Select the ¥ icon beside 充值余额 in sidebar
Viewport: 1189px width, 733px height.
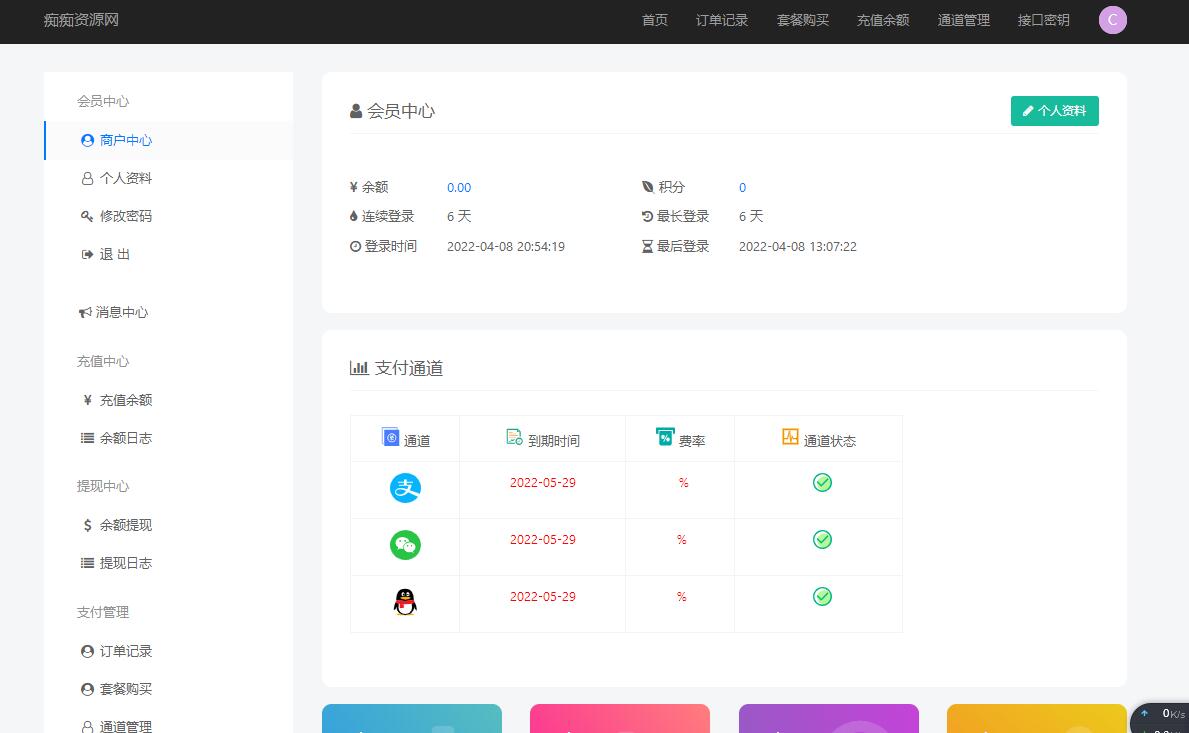[87, 400]
